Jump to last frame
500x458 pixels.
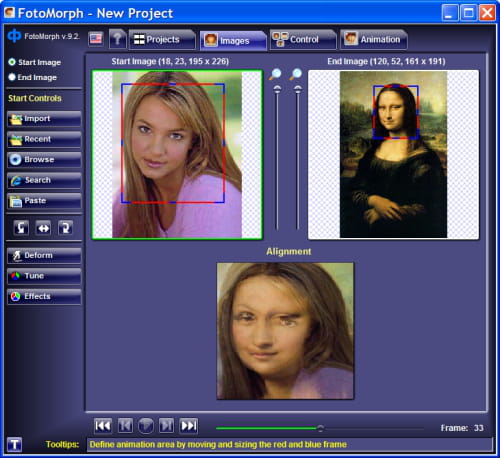pos(189,426)
